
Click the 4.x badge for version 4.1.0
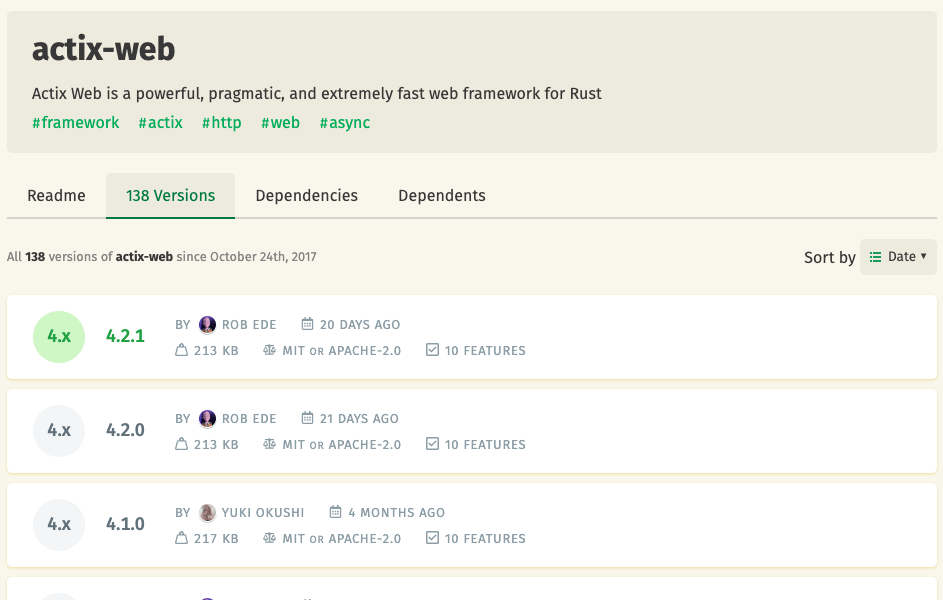[59, 525]
